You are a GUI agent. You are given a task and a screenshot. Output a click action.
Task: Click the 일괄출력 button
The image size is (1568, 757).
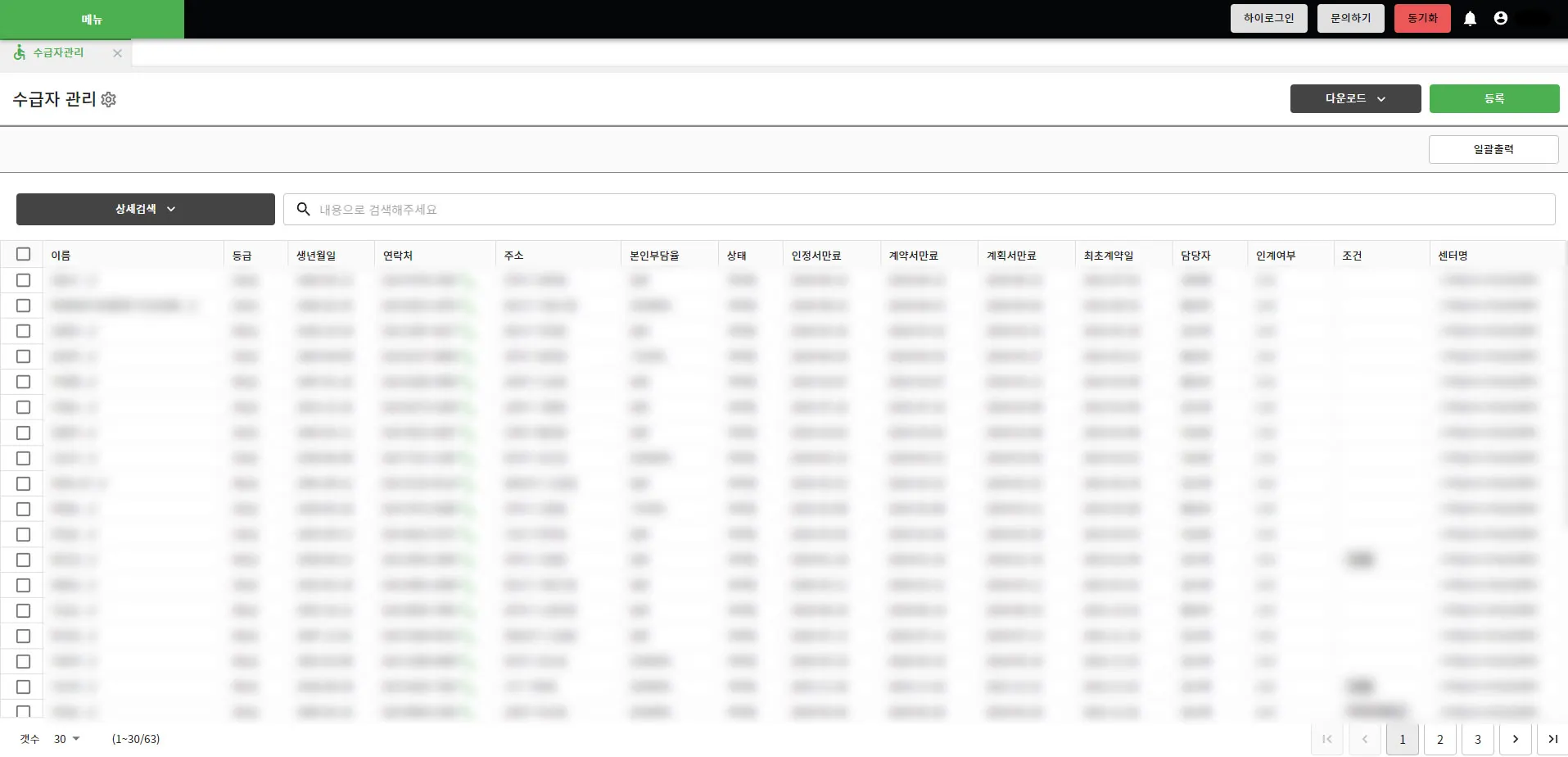tap(1493, 149)
